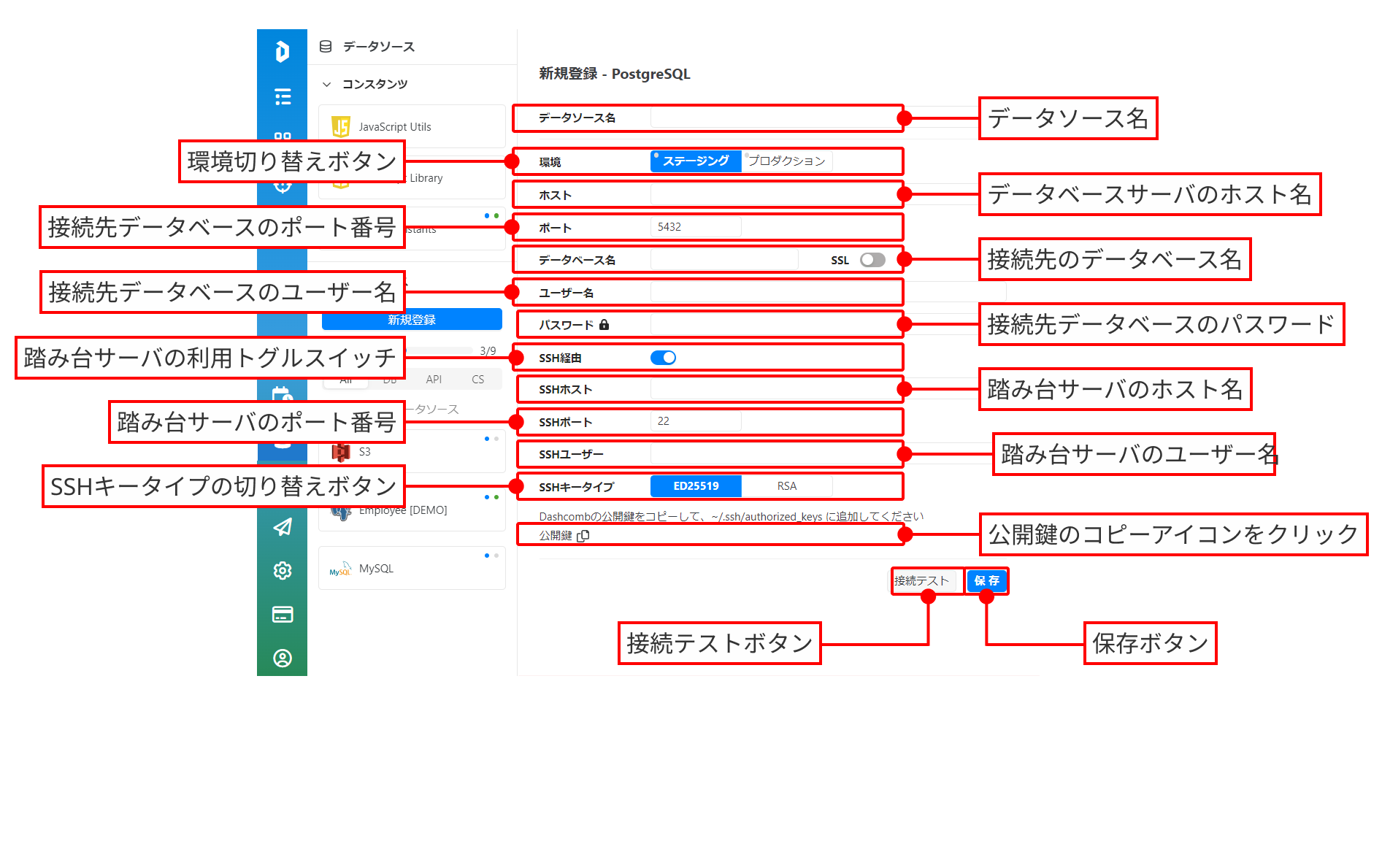This screenshot has height=868, width=1382.
Task: Open the list menu icon in sidebar
Action: click(282, 96)
